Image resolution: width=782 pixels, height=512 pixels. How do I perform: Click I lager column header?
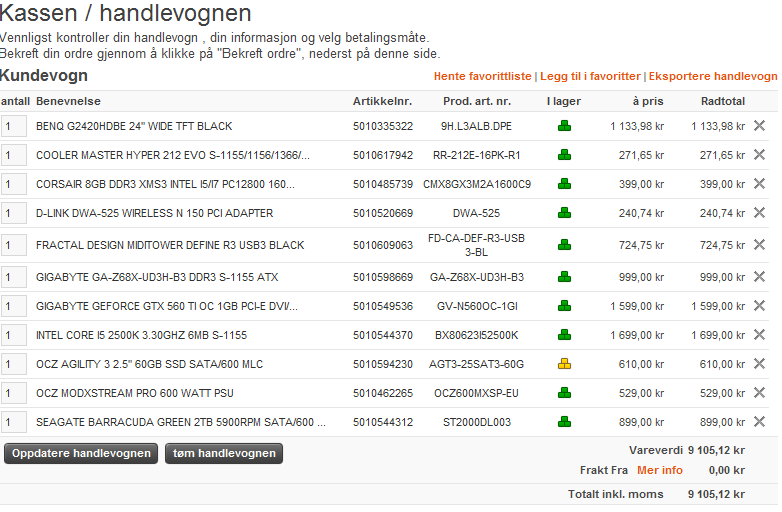[564, 101]
